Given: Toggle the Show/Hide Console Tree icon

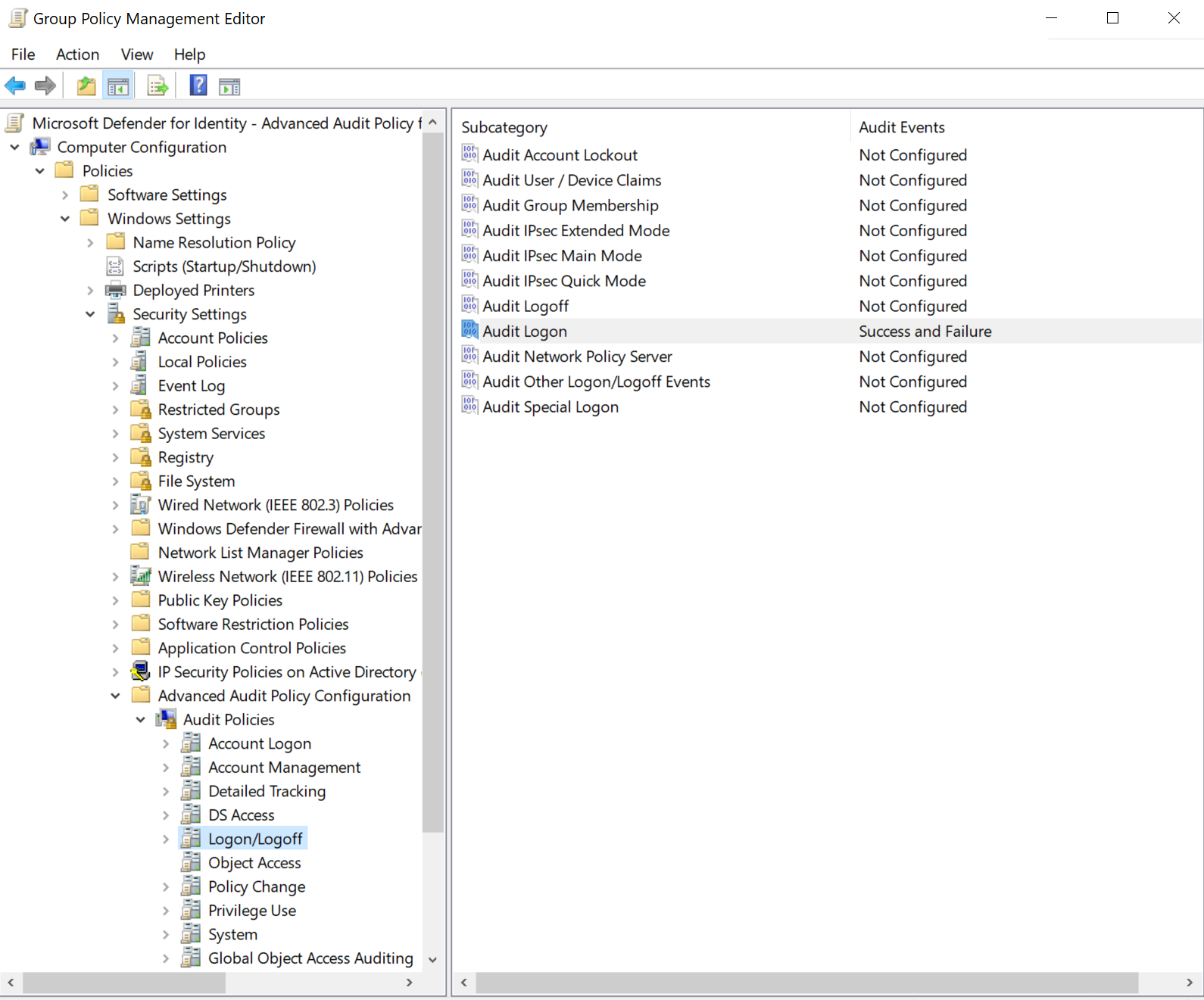Looking at the screenshot, I should click(x=118, y=86).
